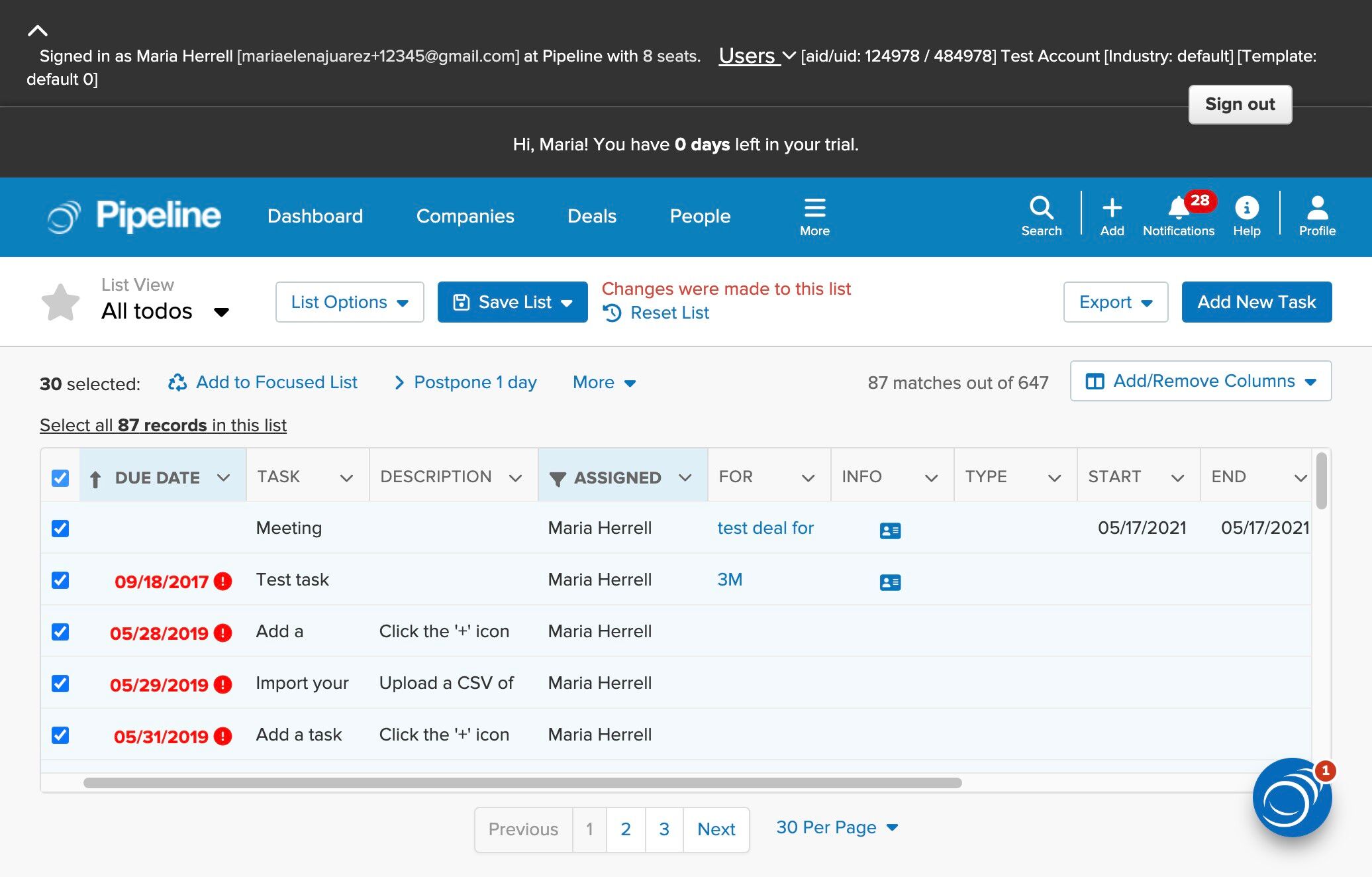This screenshot has width=1372, height=877.
Task: Expand the List Options dropdown
Action: (350, 302)
